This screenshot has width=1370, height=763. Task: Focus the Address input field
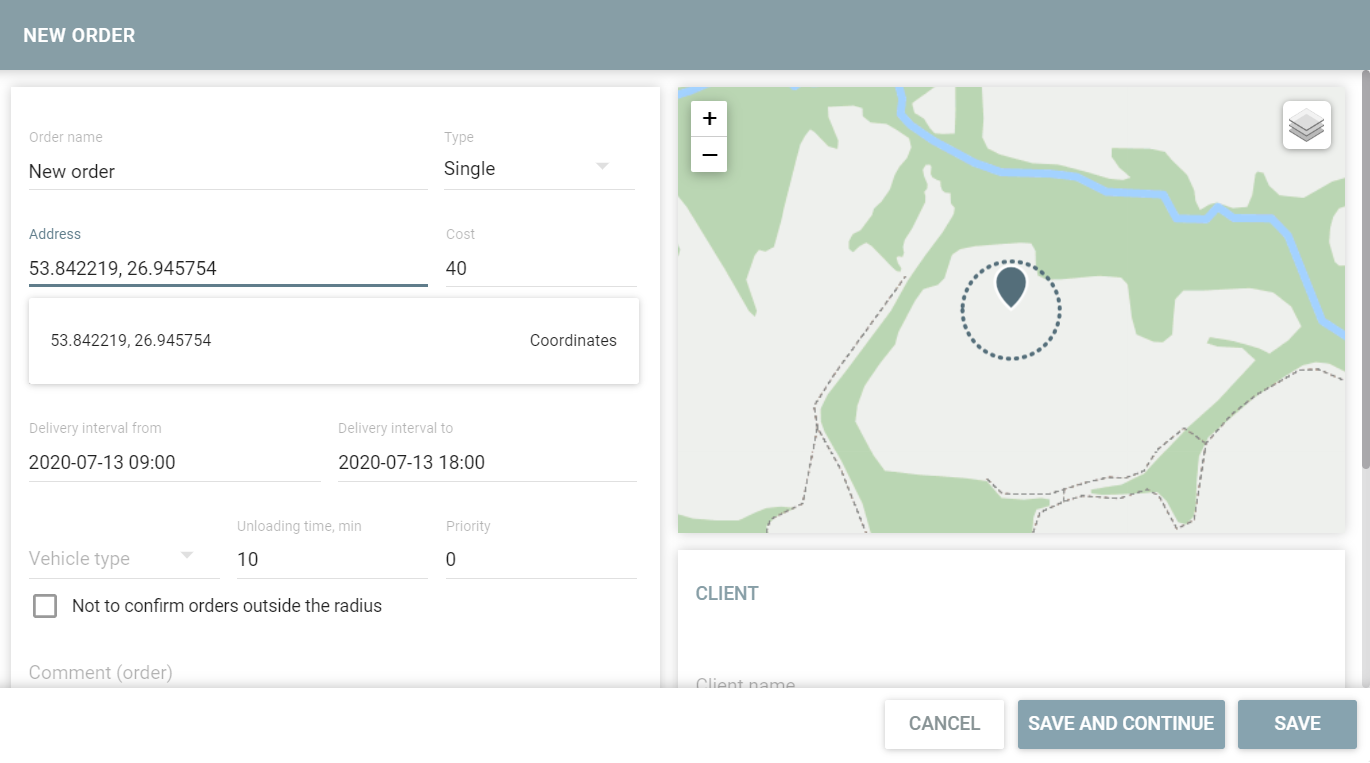coord(227,268)
